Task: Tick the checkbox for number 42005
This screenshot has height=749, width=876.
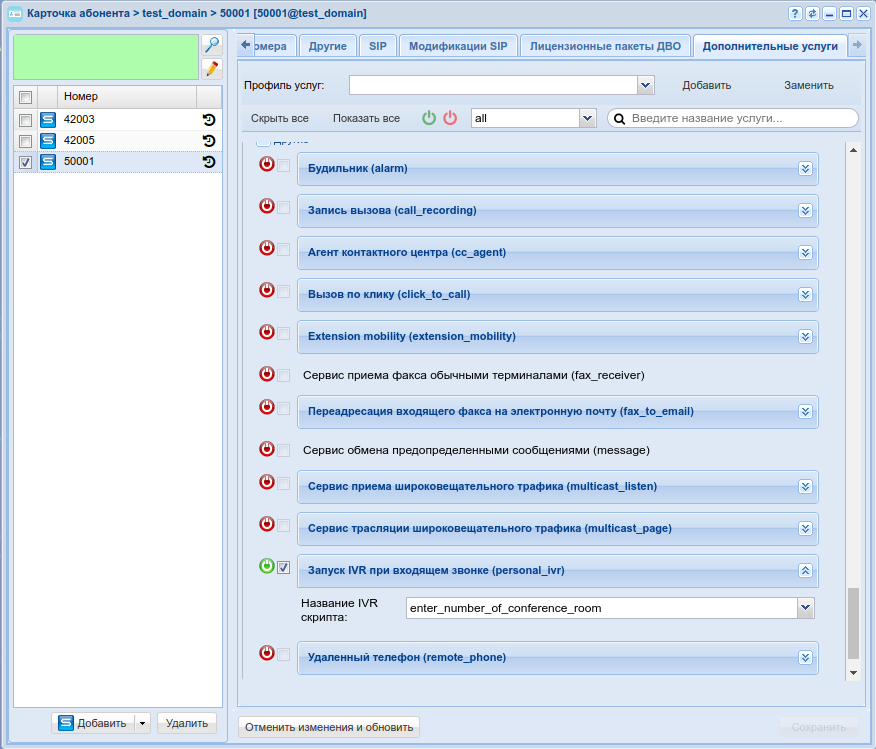Action: tap(26, 141)
